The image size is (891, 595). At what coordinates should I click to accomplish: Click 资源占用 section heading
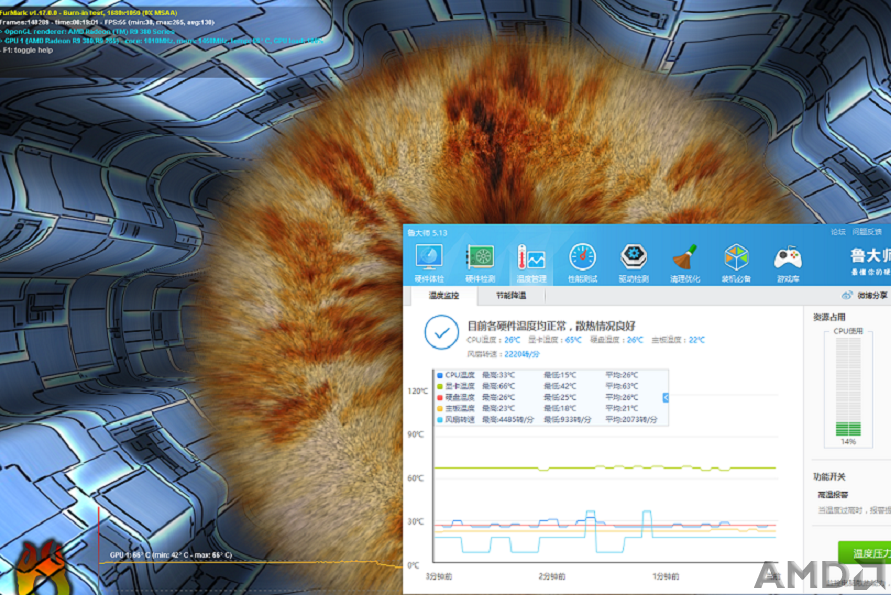829,317
